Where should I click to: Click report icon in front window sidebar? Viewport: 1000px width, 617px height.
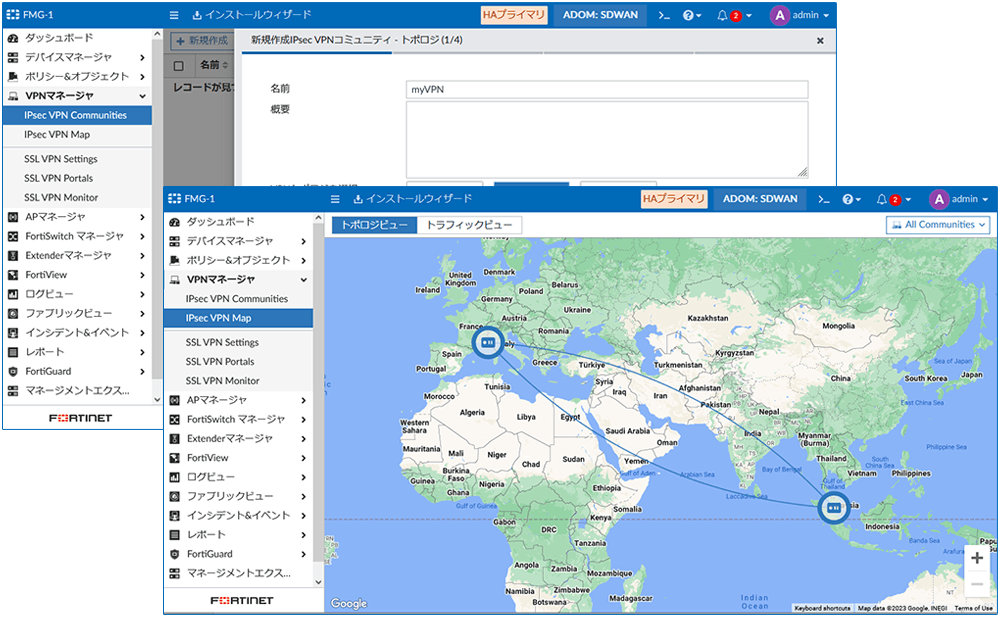[x=174, y=535]
